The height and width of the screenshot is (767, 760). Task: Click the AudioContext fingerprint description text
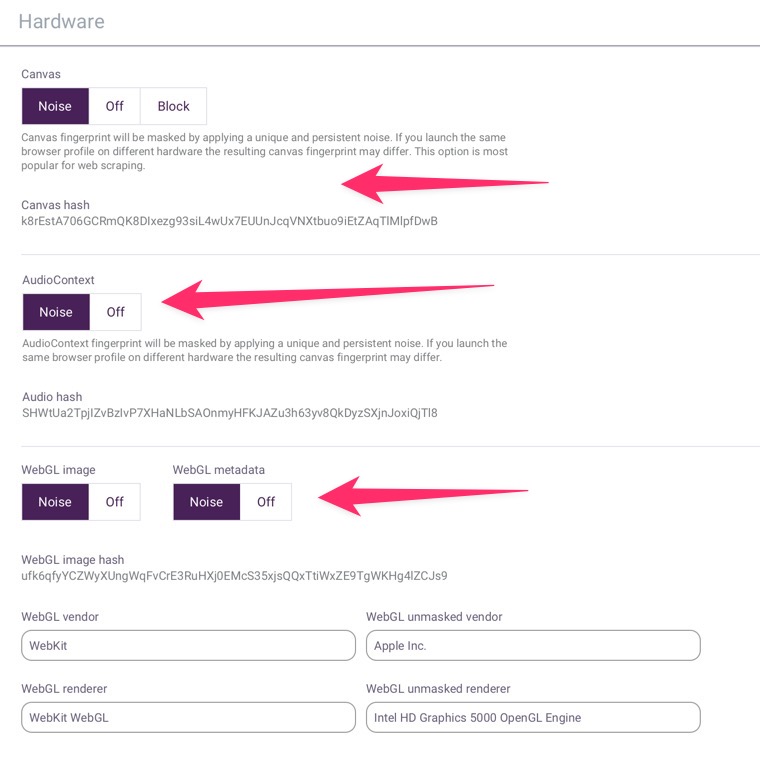pos(264,350)
